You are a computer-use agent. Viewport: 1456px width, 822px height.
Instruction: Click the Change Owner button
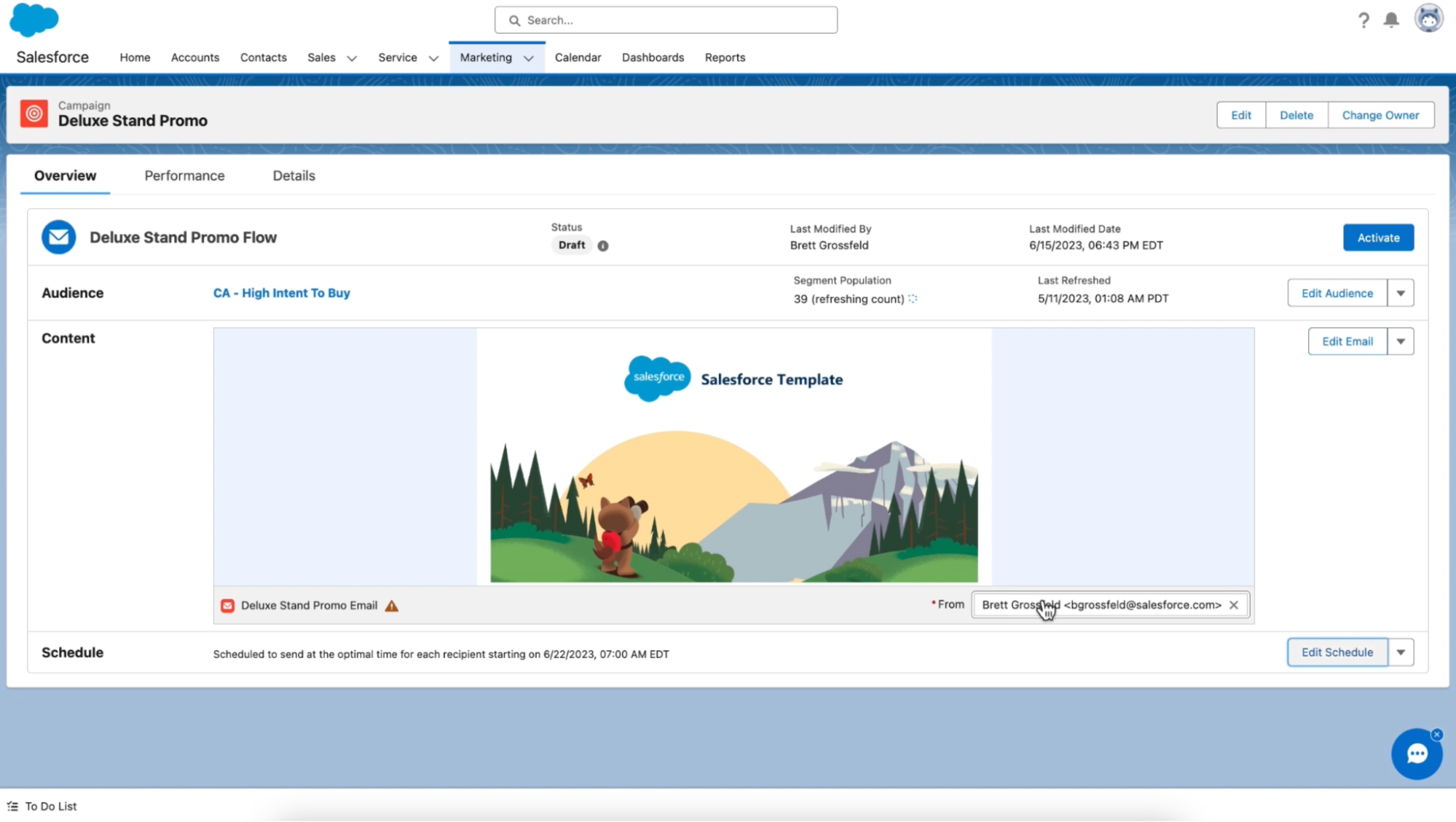point(1380,115)
